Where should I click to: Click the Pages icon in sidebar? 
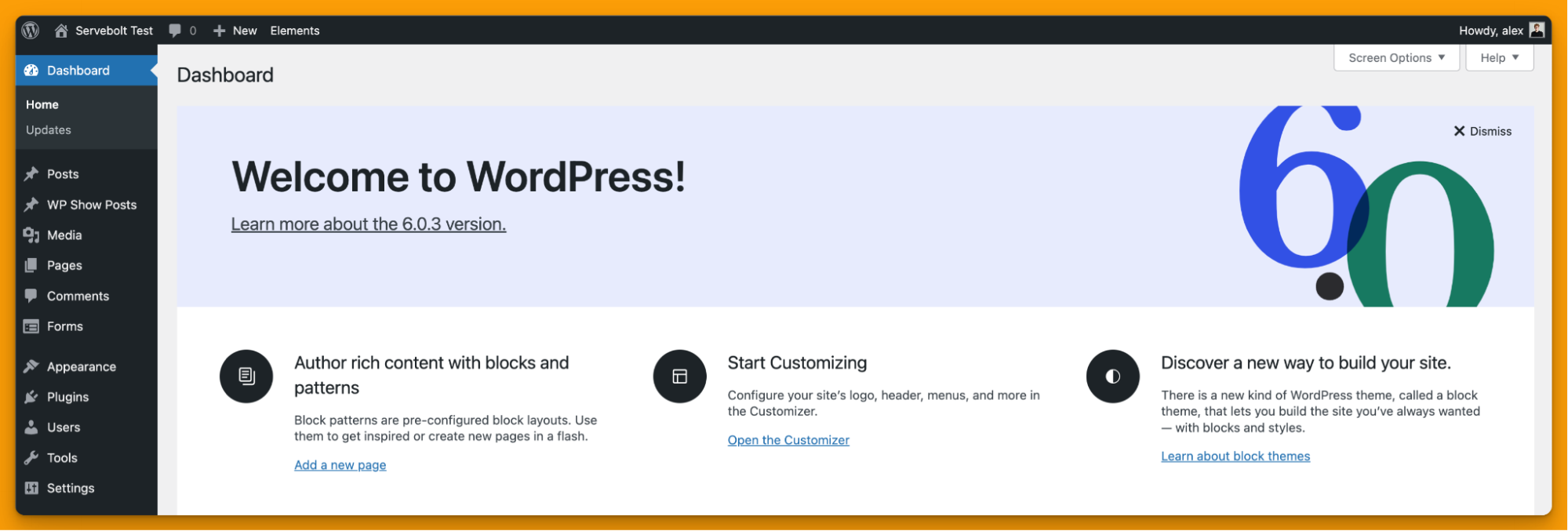(x=31, y=266)
